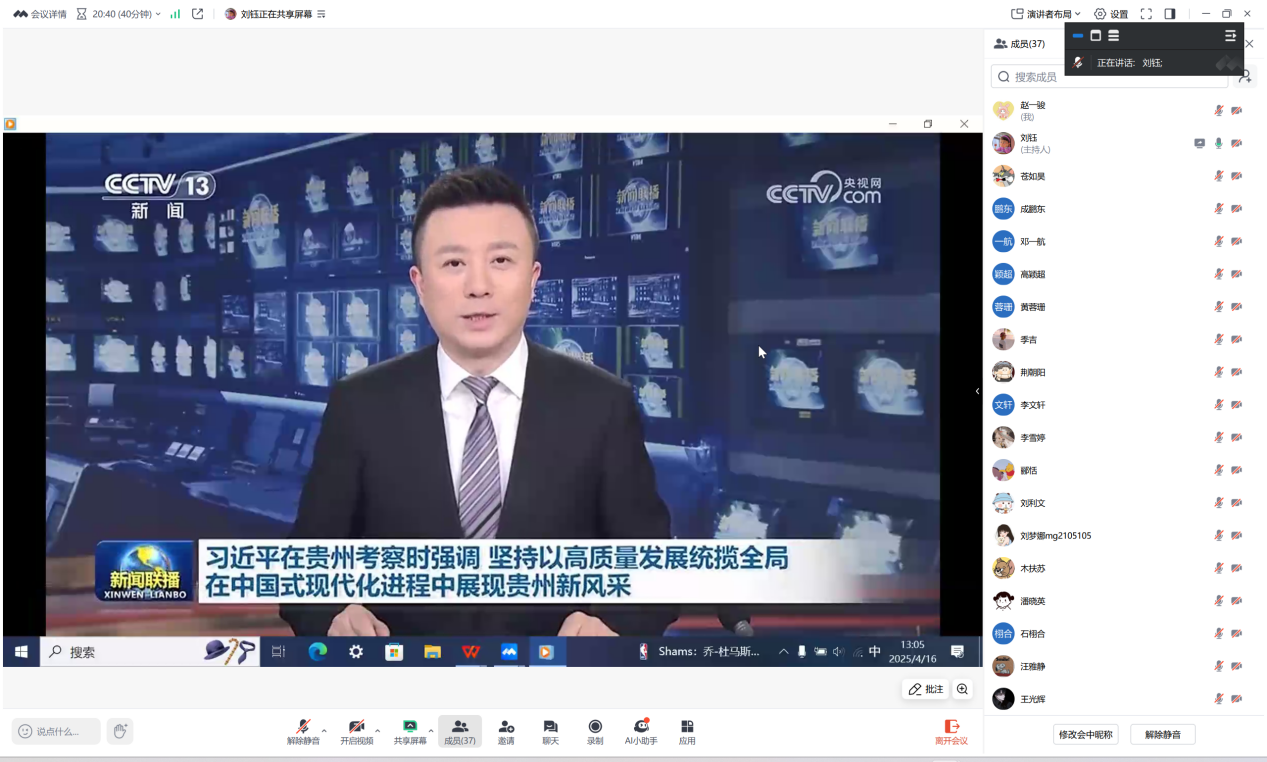Open the 应用 apps icon

[x=687, y=727]
